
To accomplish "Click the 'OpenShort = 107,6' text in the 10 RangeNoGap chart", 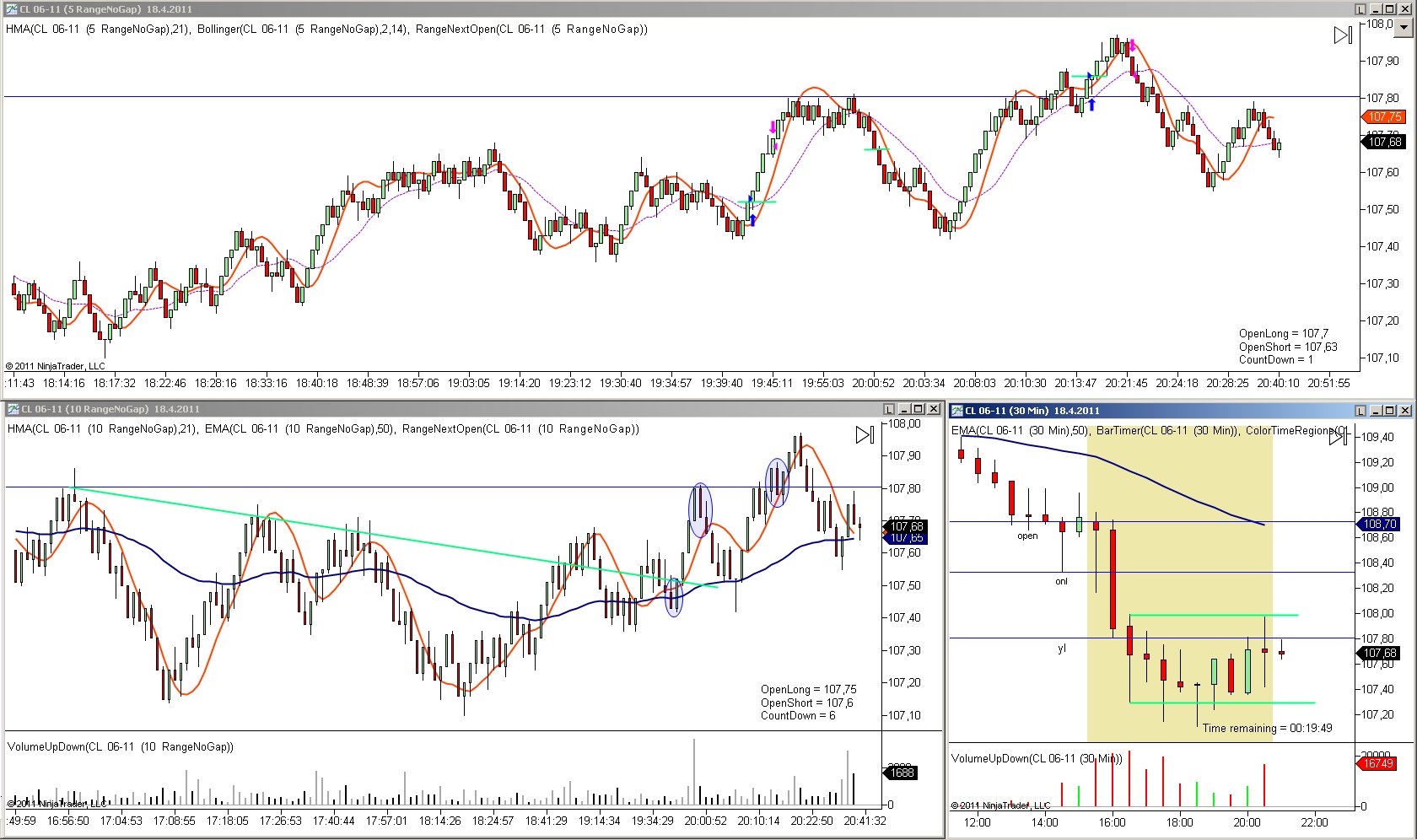I will click(806, 703).
